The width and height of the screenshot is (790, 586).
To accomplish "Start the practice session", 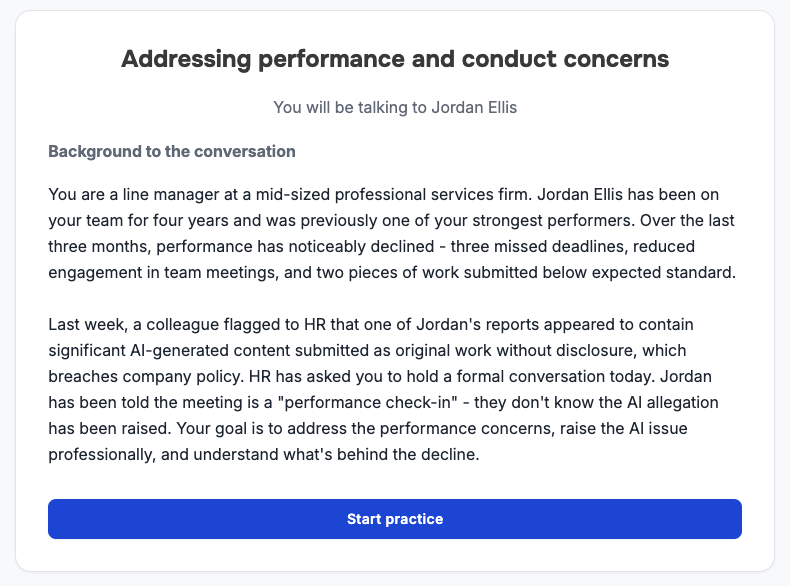I will click(394, 519).
